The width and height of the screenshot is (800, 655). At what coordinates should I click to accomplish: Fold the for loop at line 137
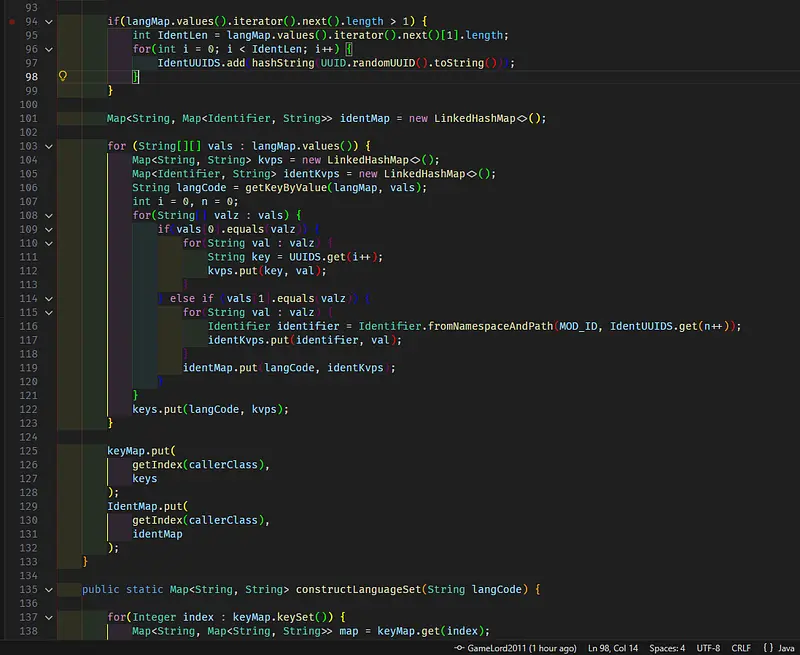click(51, 617)
